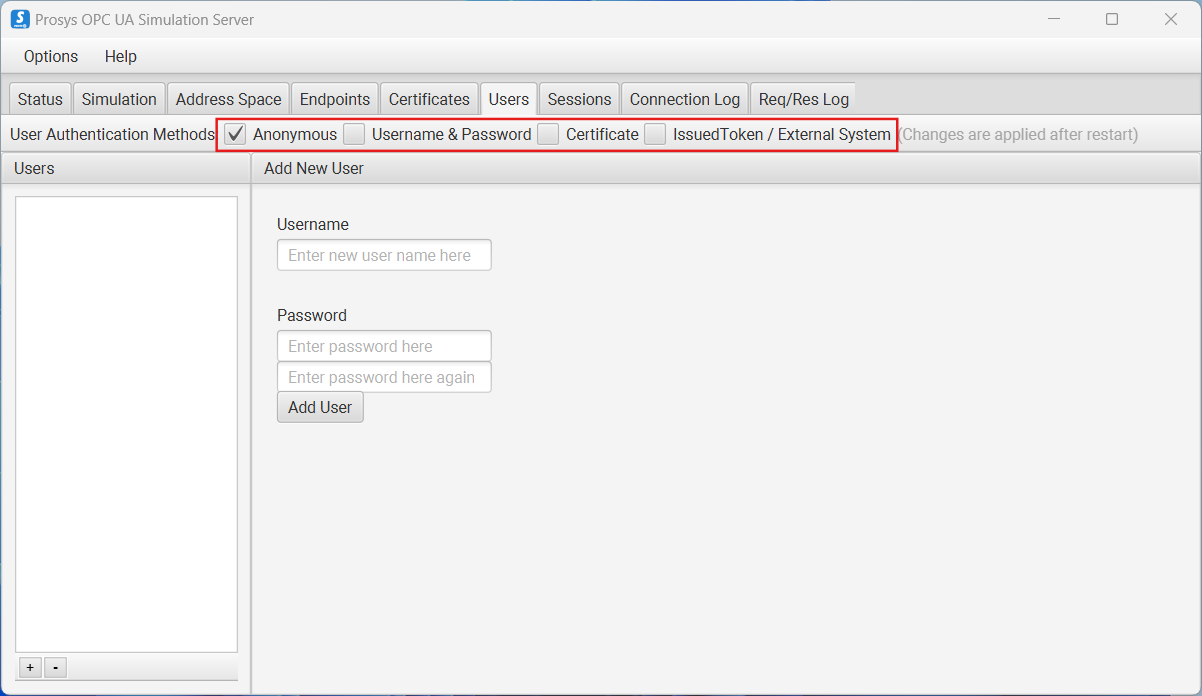Click '(Changes are applied after restart)' text

[1019, 134]
